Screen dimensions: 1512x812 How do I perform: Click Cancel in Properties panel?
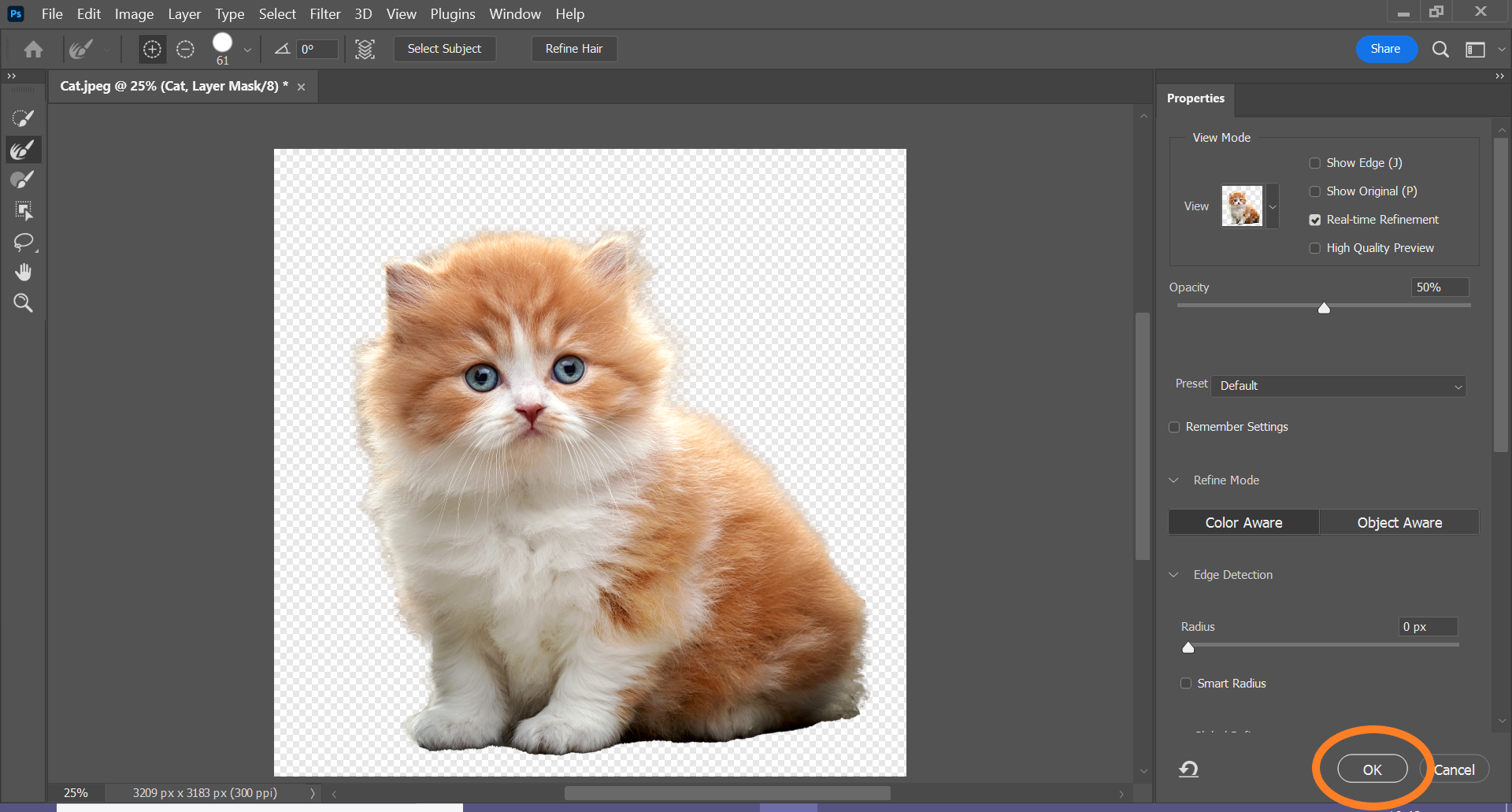[1454, 769]
